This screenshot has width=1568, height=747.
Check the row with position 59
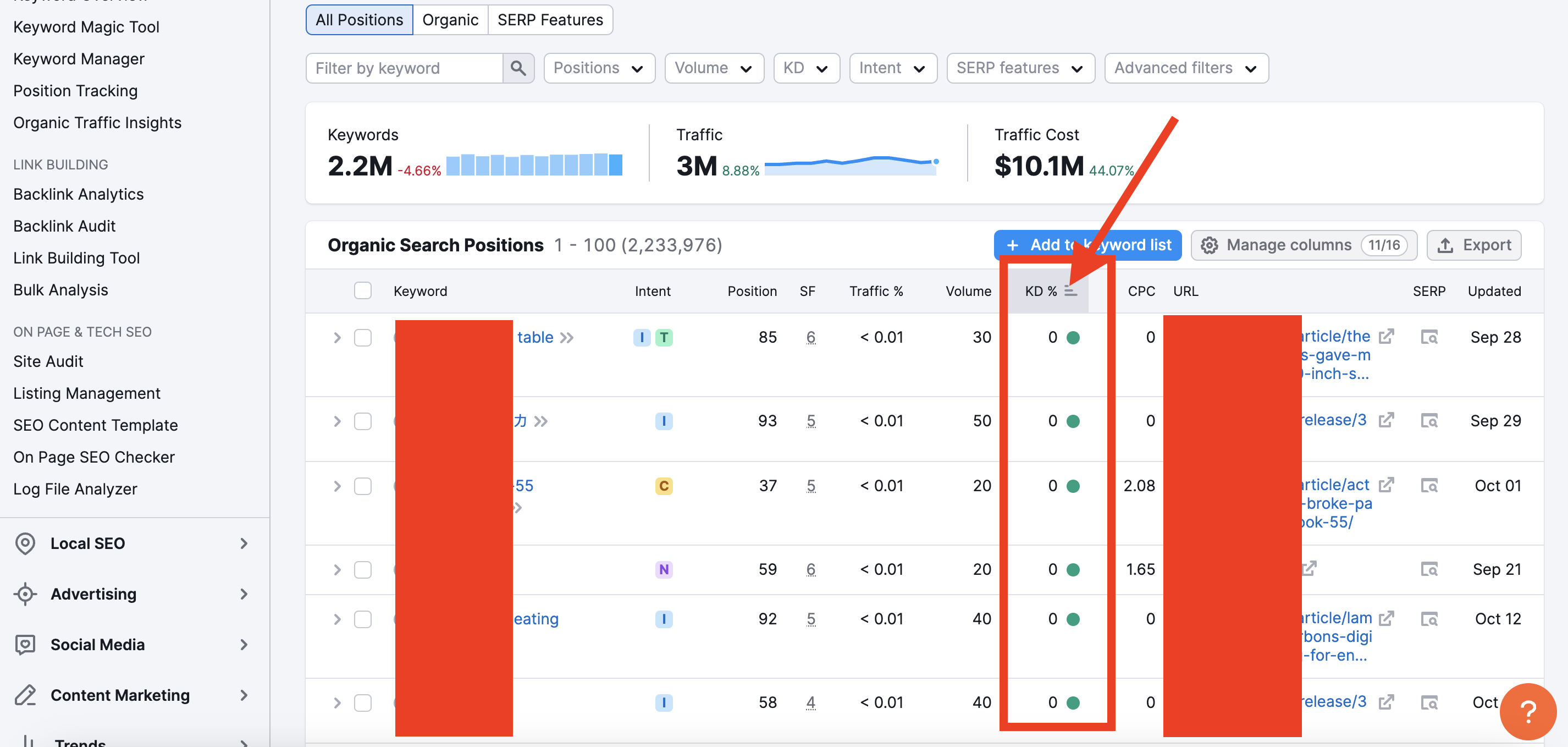[363, 569]
